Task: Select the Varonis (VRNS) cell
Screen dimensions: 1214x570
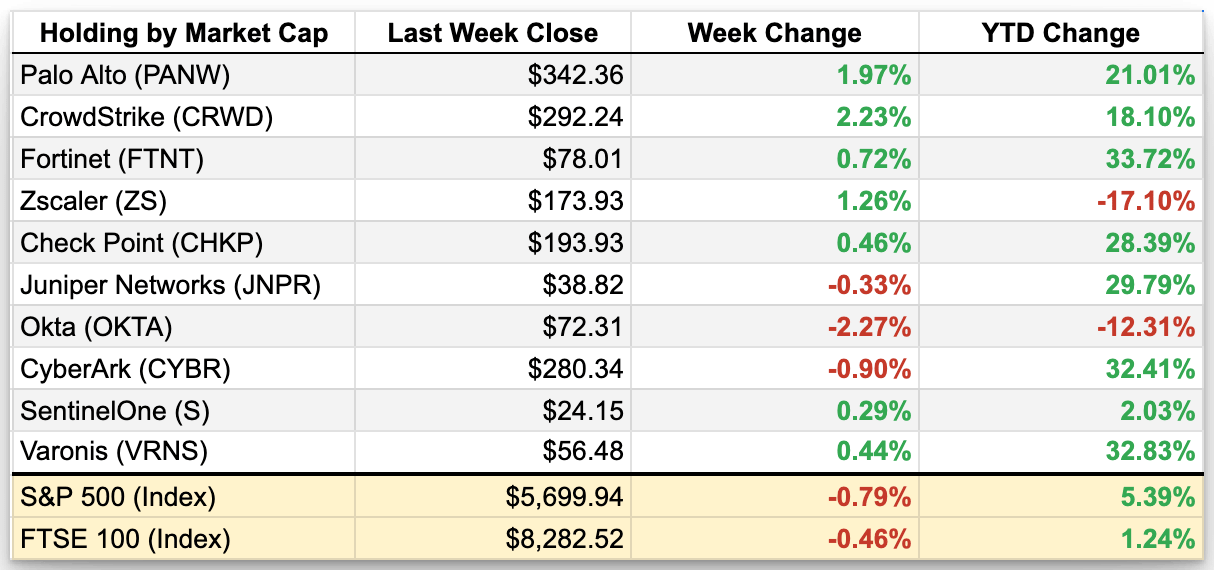Action: pos(114,452)
